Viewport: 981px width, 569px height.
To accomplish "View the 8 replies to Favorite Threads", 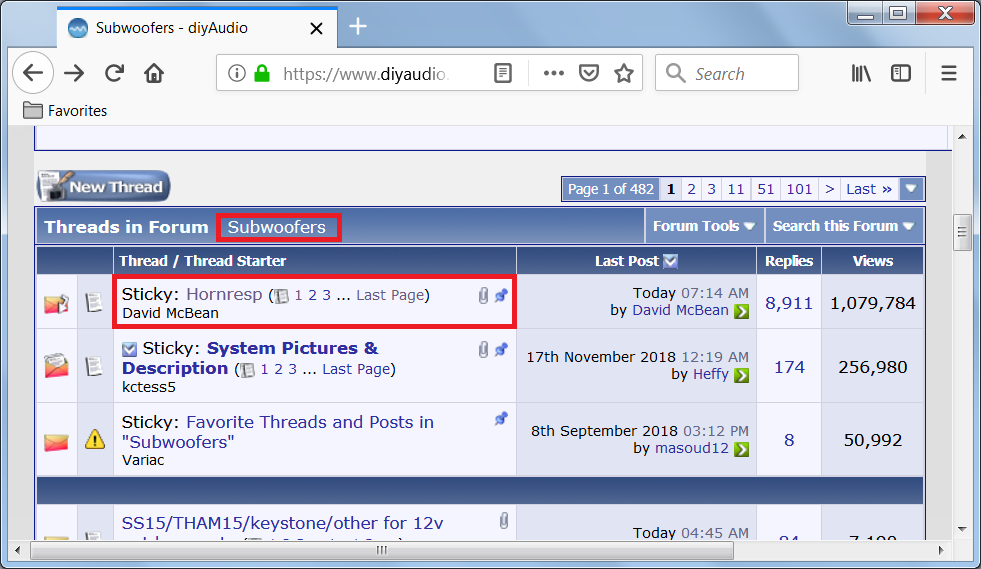I will point(790,441).
